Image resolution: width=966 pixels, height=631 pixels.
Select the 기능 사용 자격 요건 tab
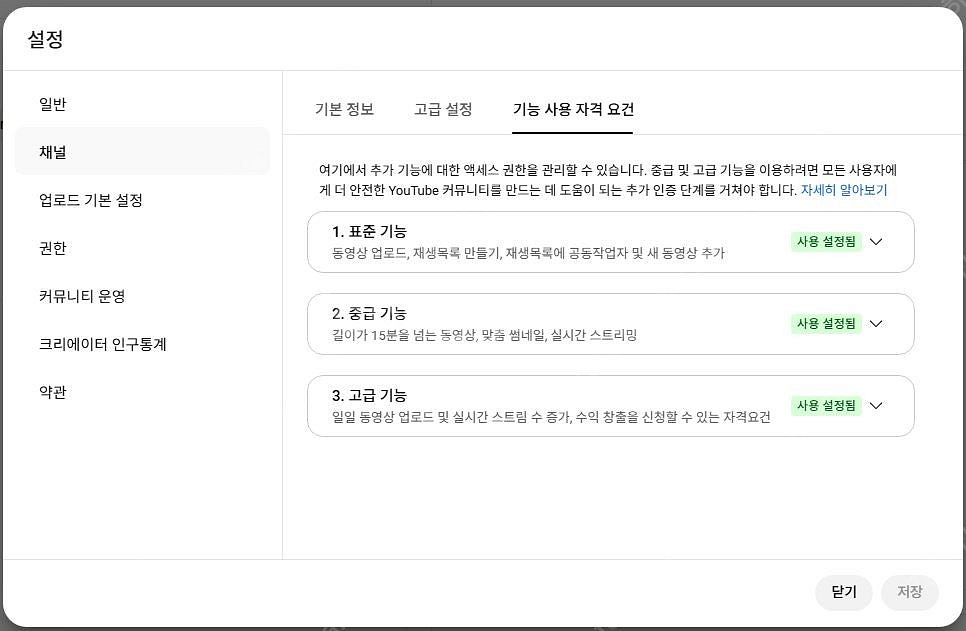tap(573, 110)
